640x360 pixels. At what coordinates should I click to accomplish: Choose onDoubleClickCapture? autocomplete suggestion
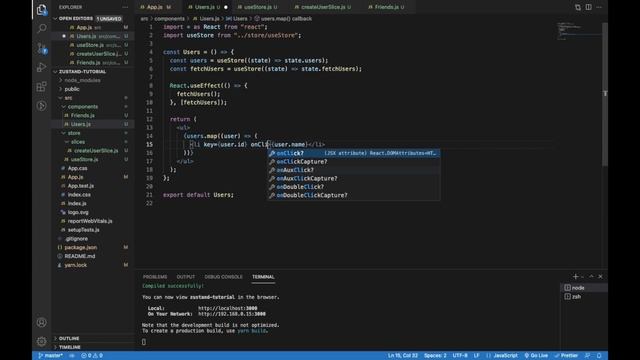[x=353, y=195]
